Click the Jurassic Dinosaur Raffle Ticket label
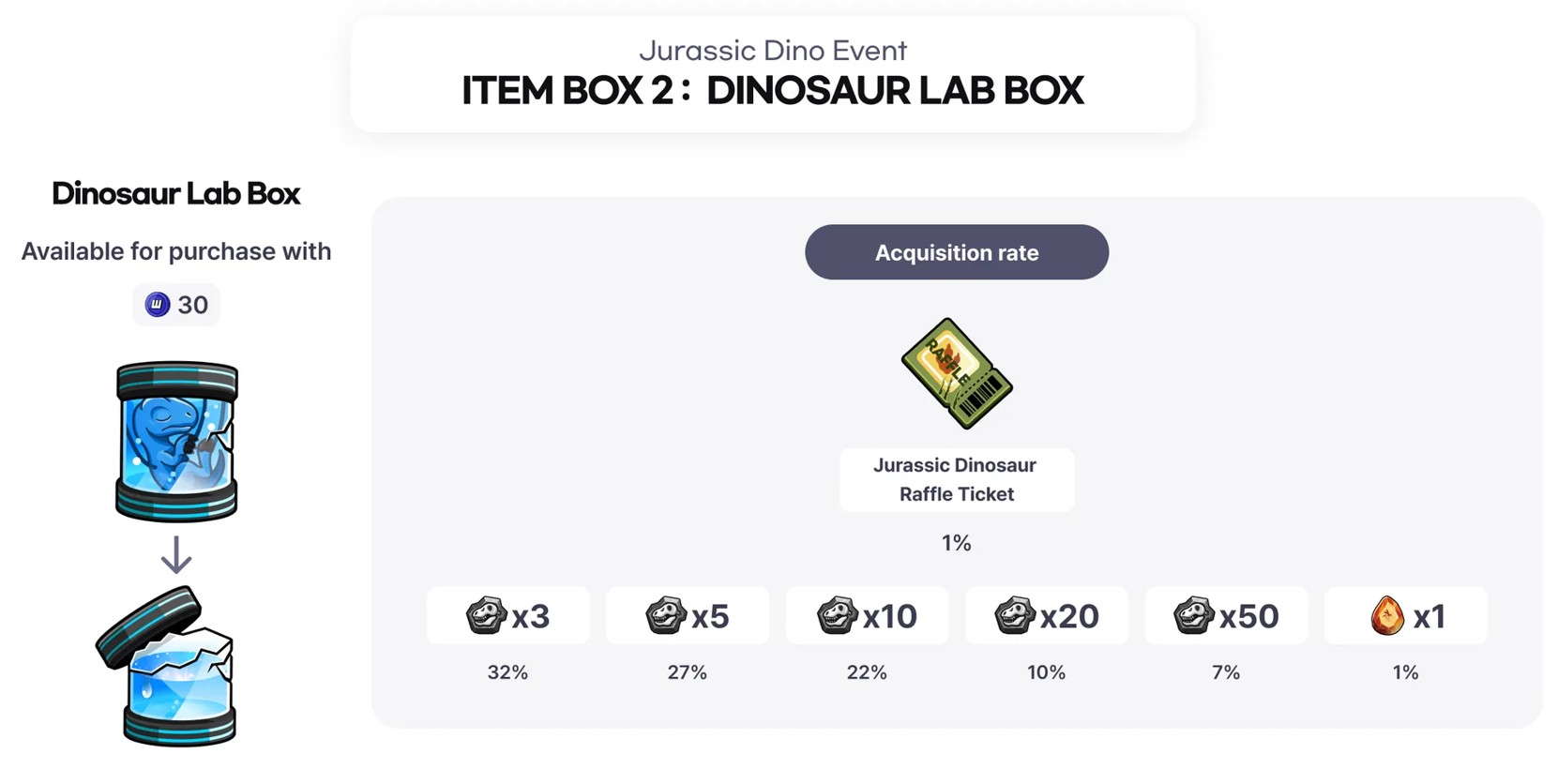 [956, 479]
